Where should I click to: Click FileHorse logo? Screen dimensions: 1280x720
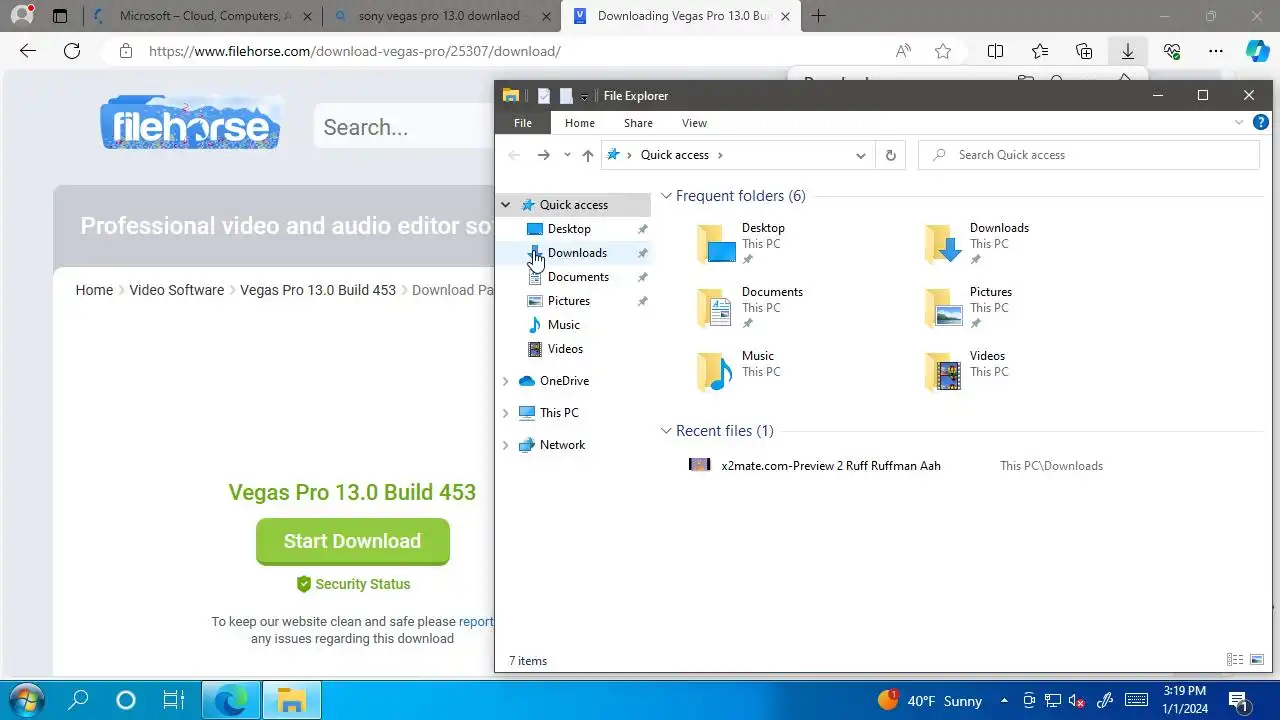click(190, 124)
